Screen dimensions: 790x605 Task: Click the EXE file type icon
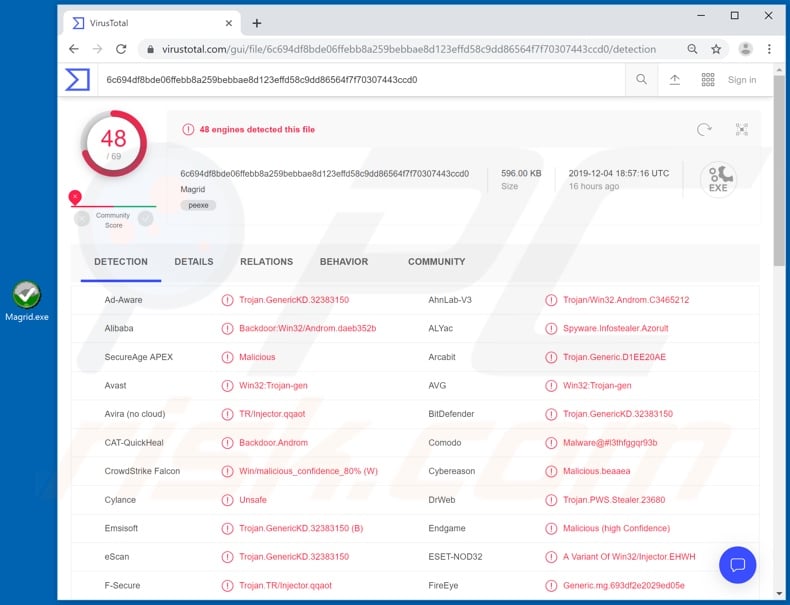tap(718, 179)
